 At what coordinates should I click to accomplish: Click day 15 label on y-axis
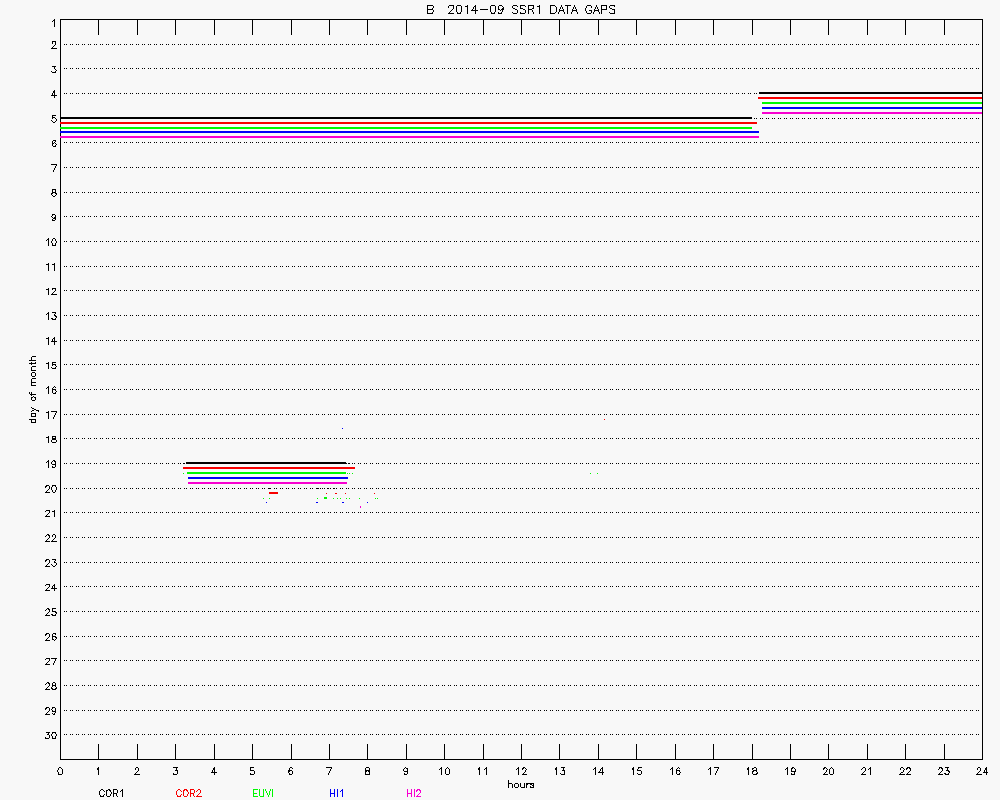(50, 365)
